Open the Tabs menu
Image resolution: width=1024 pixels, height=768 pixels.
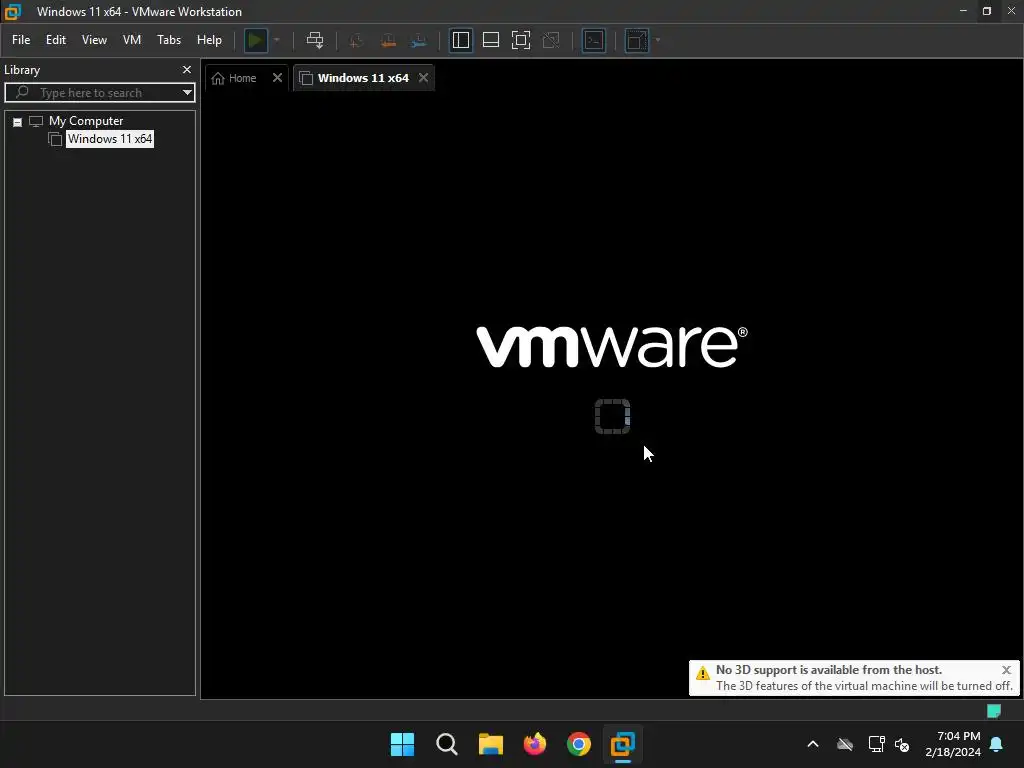[168, 40]
